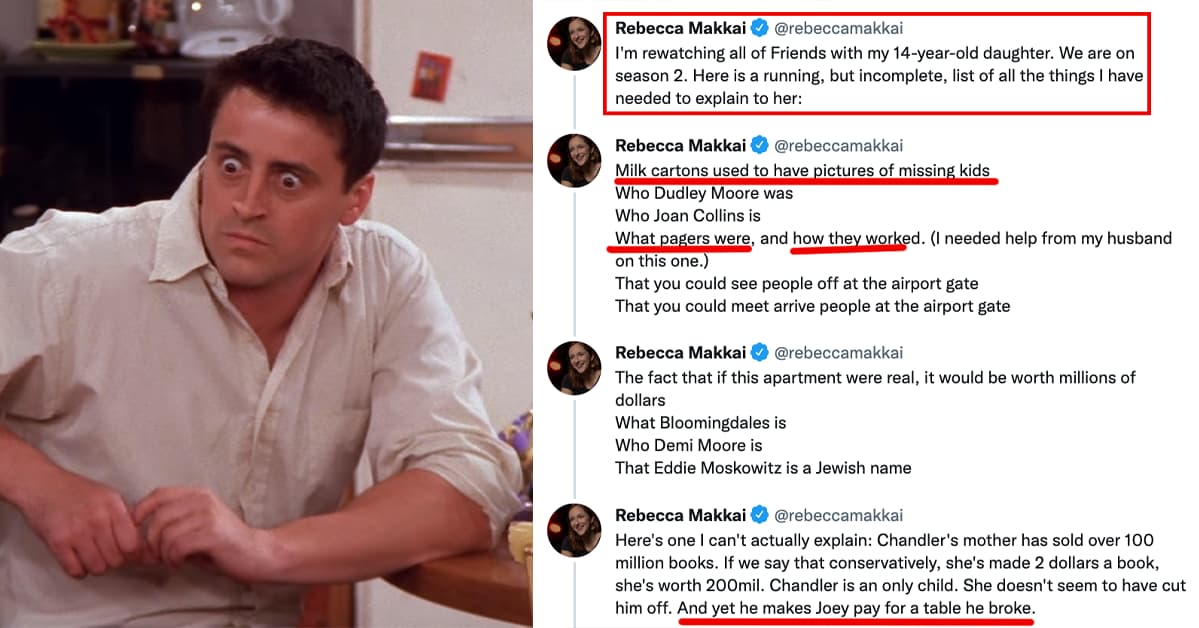This screenshot has width=1199, height=628.
Task: Click the underlined line about Joey's broken table
Action: tap(855, 608)
